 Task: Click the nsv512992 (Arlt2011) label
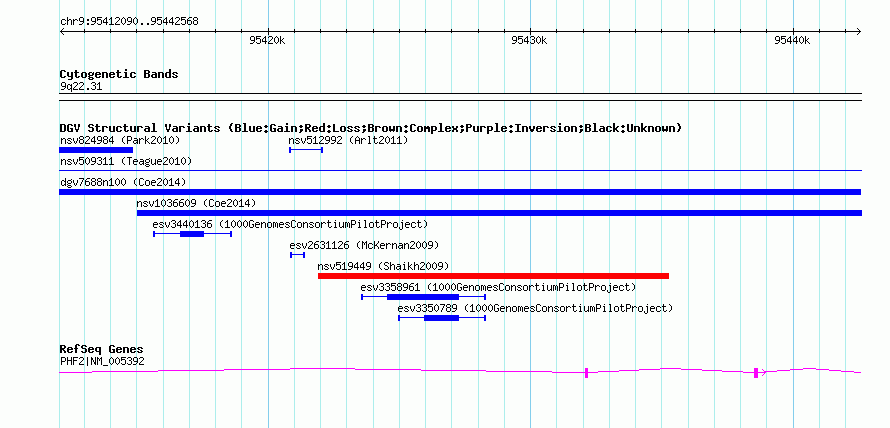click(348, 140)
